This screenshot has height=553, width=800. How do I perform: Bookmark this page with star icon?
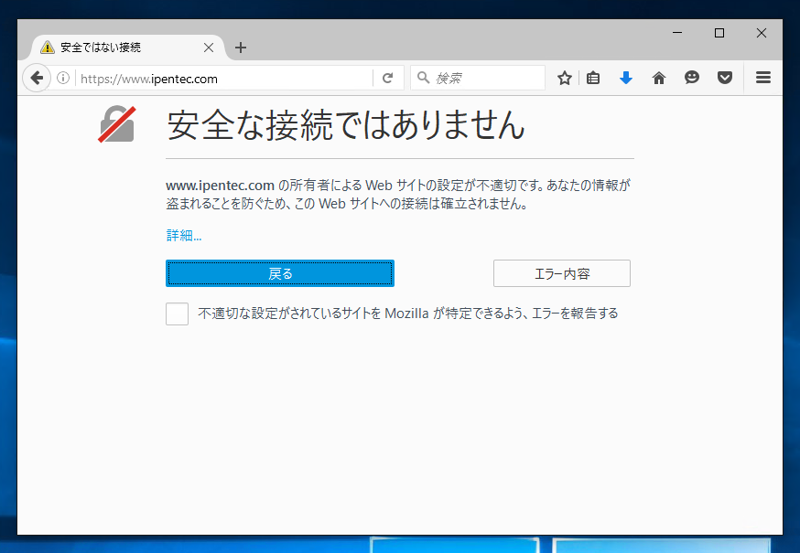pyautogui.click(x=564, y=78)
